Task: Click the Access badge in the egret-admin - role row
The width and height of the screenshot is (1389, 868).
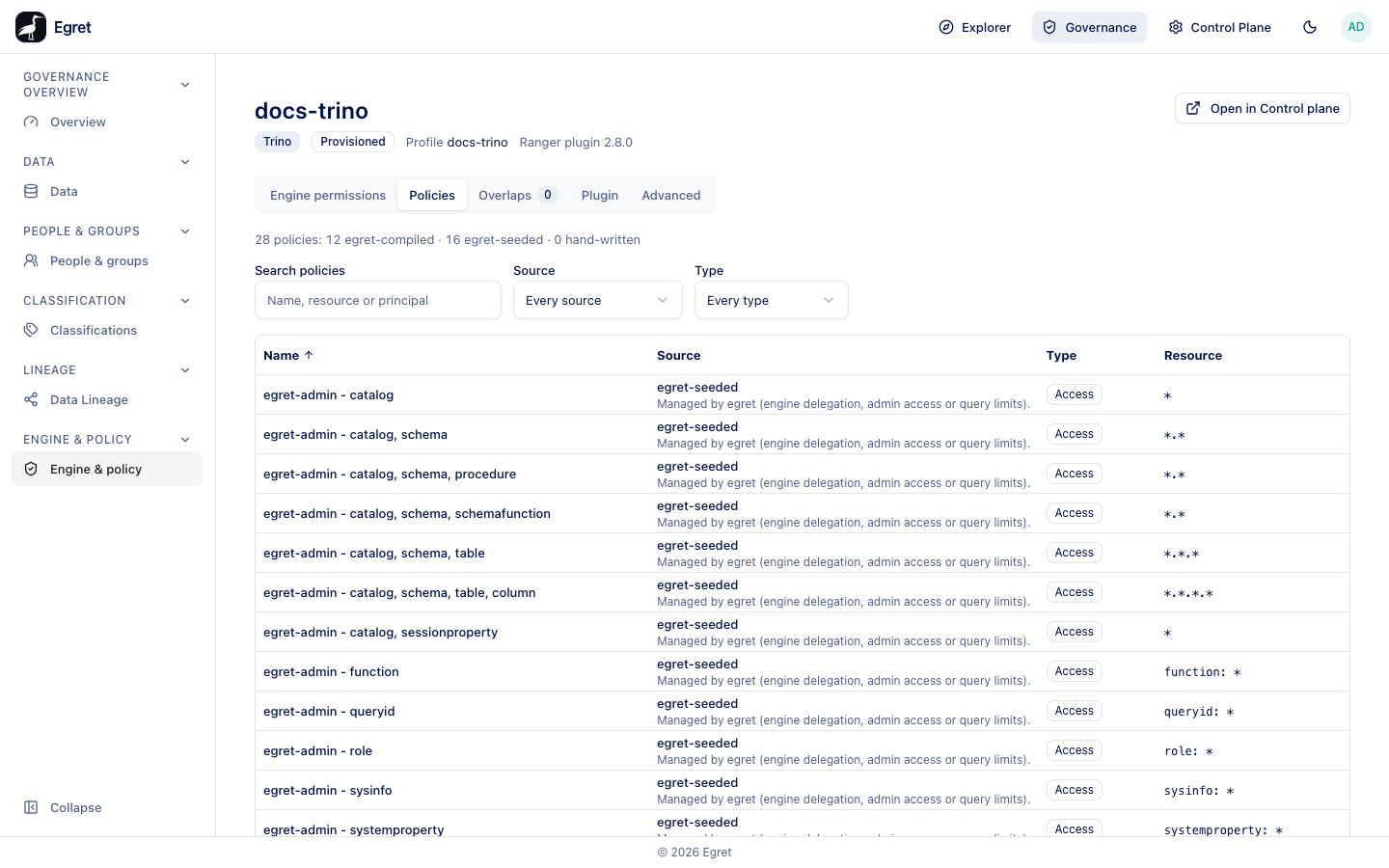Action: (1075, 750)
